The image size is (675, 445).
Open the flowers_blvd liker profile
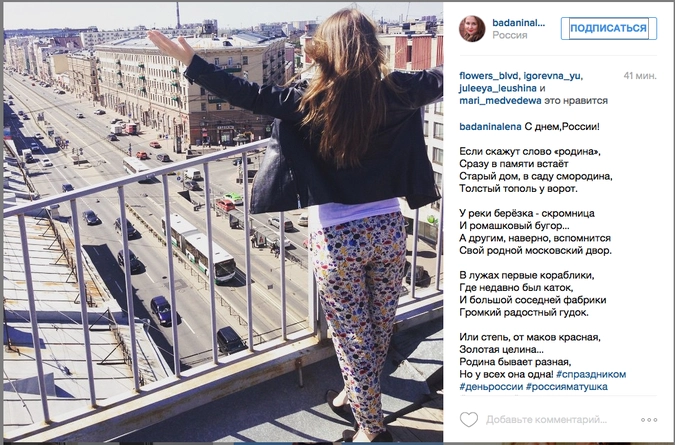click(x=489, y=76)
